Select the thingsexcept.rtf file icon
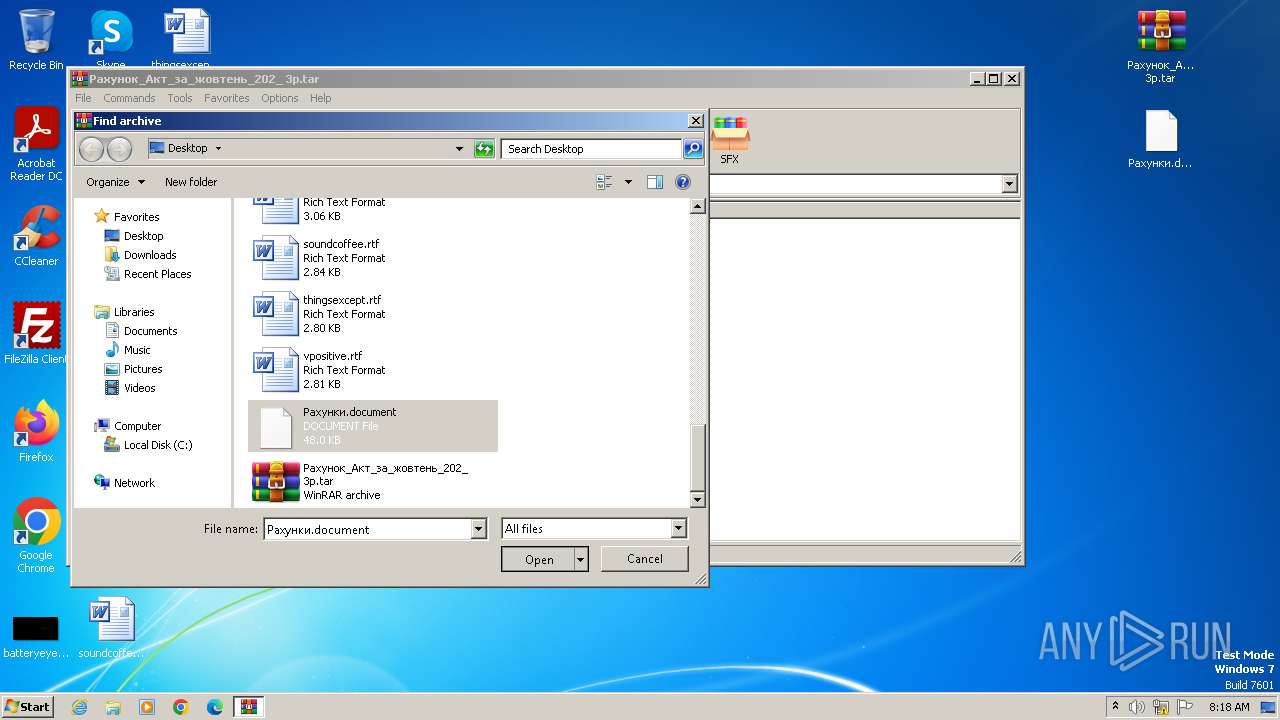The image size is (1280, 720). click(276, 314)
